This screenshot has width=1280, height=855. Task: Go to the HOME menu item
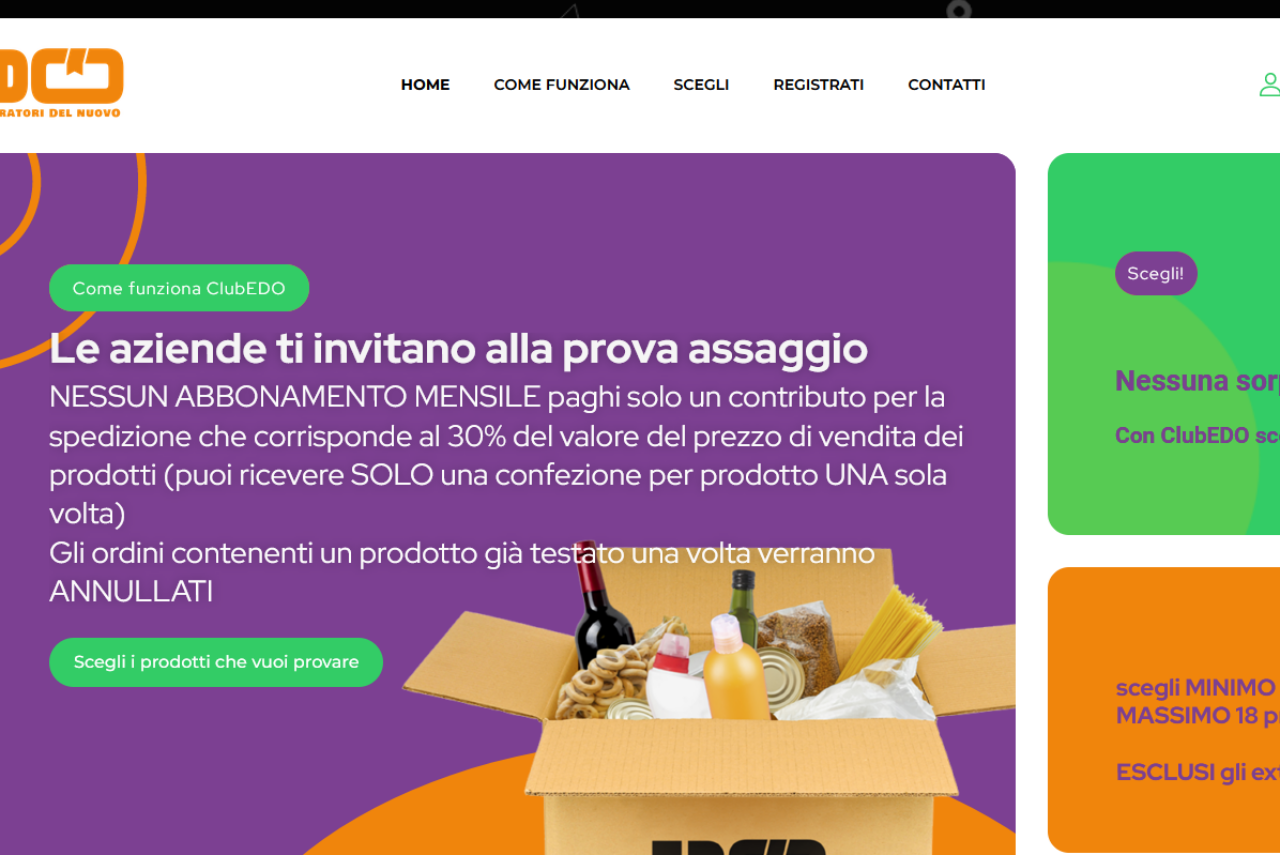[x=425, y=85]
